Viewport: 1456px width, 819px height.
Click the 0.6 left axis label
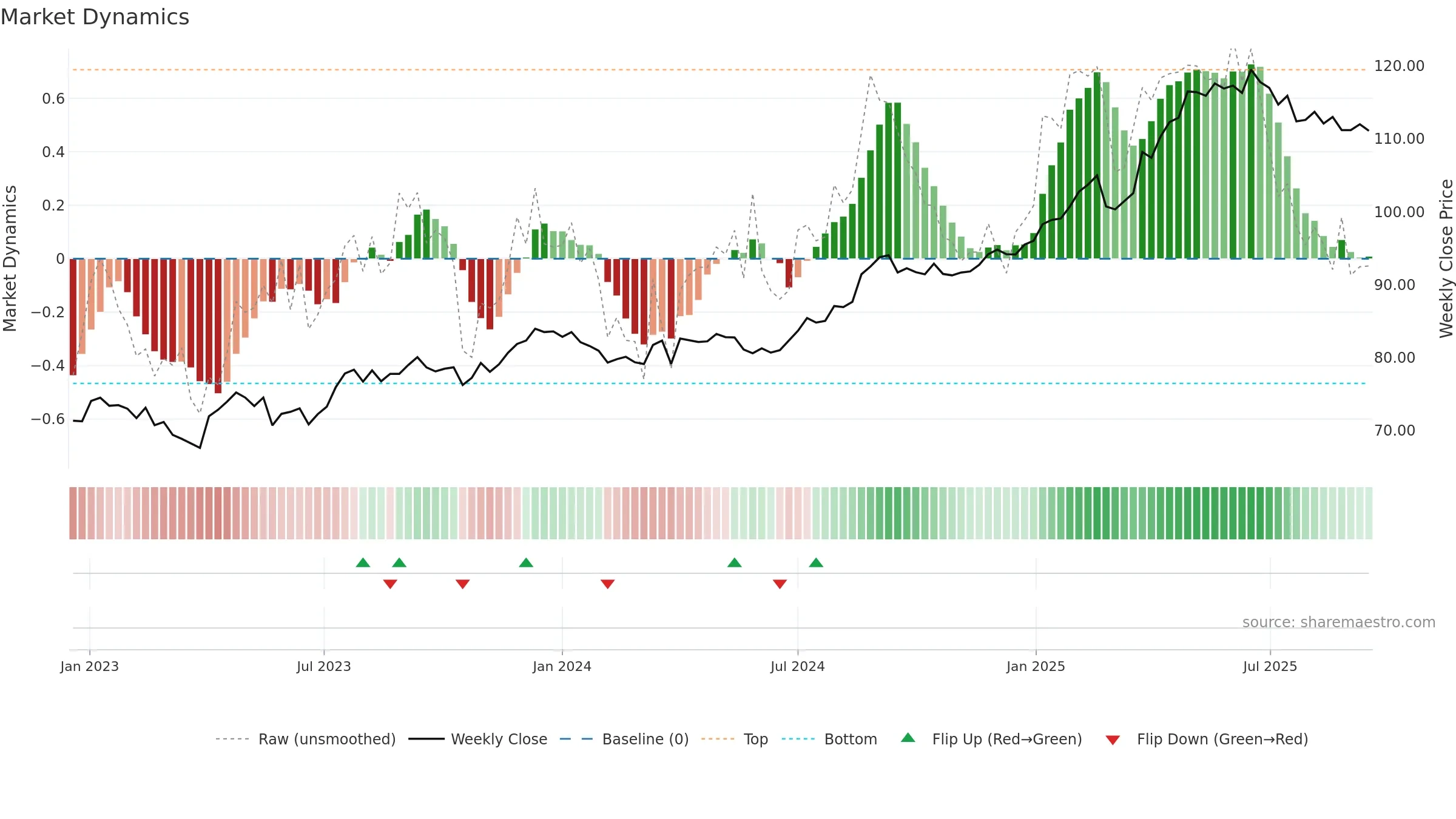tap(53, 98)
